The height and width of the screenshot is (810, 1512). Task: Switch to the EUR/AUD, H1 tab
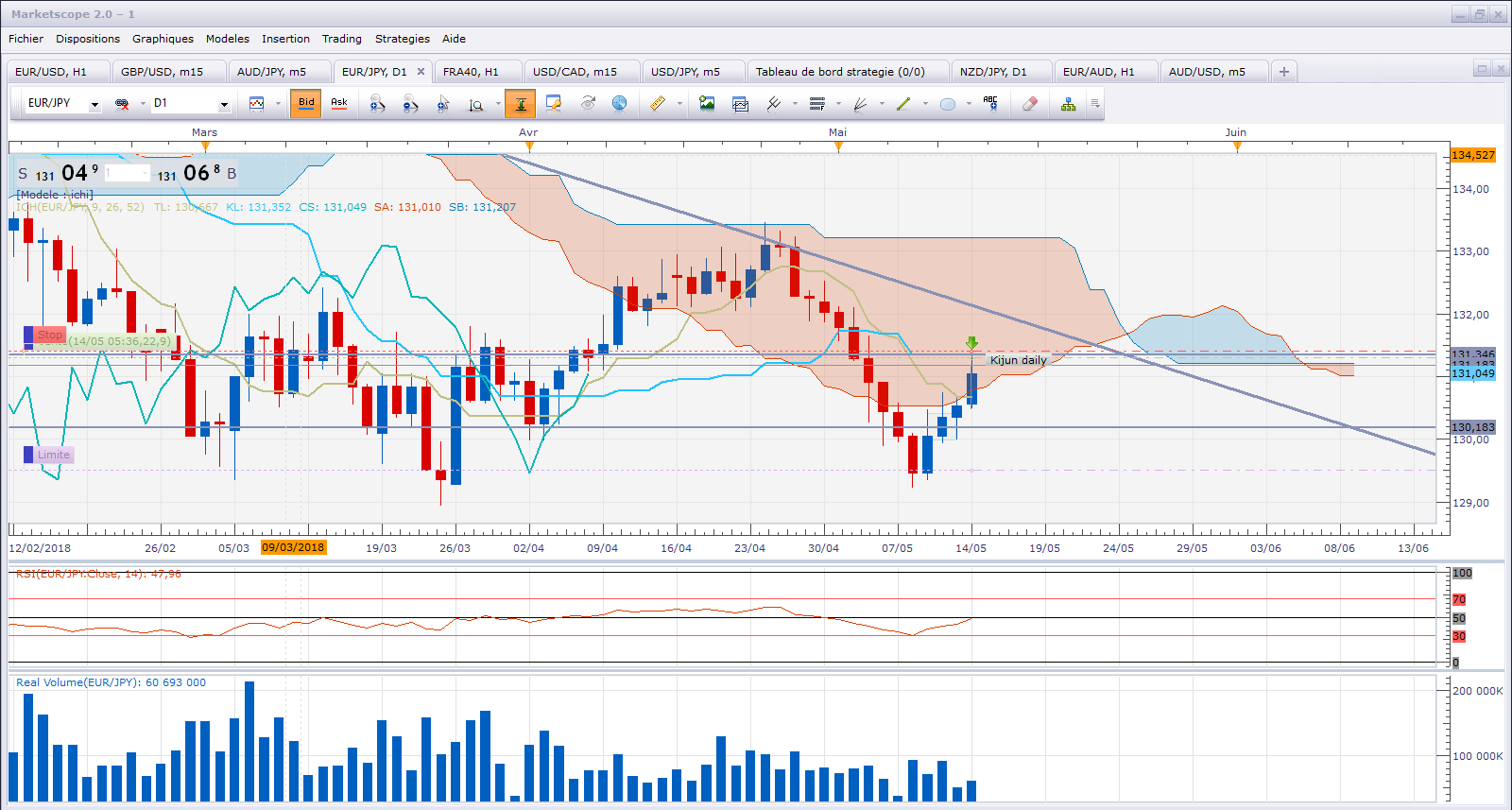[x=1106, y=72]
